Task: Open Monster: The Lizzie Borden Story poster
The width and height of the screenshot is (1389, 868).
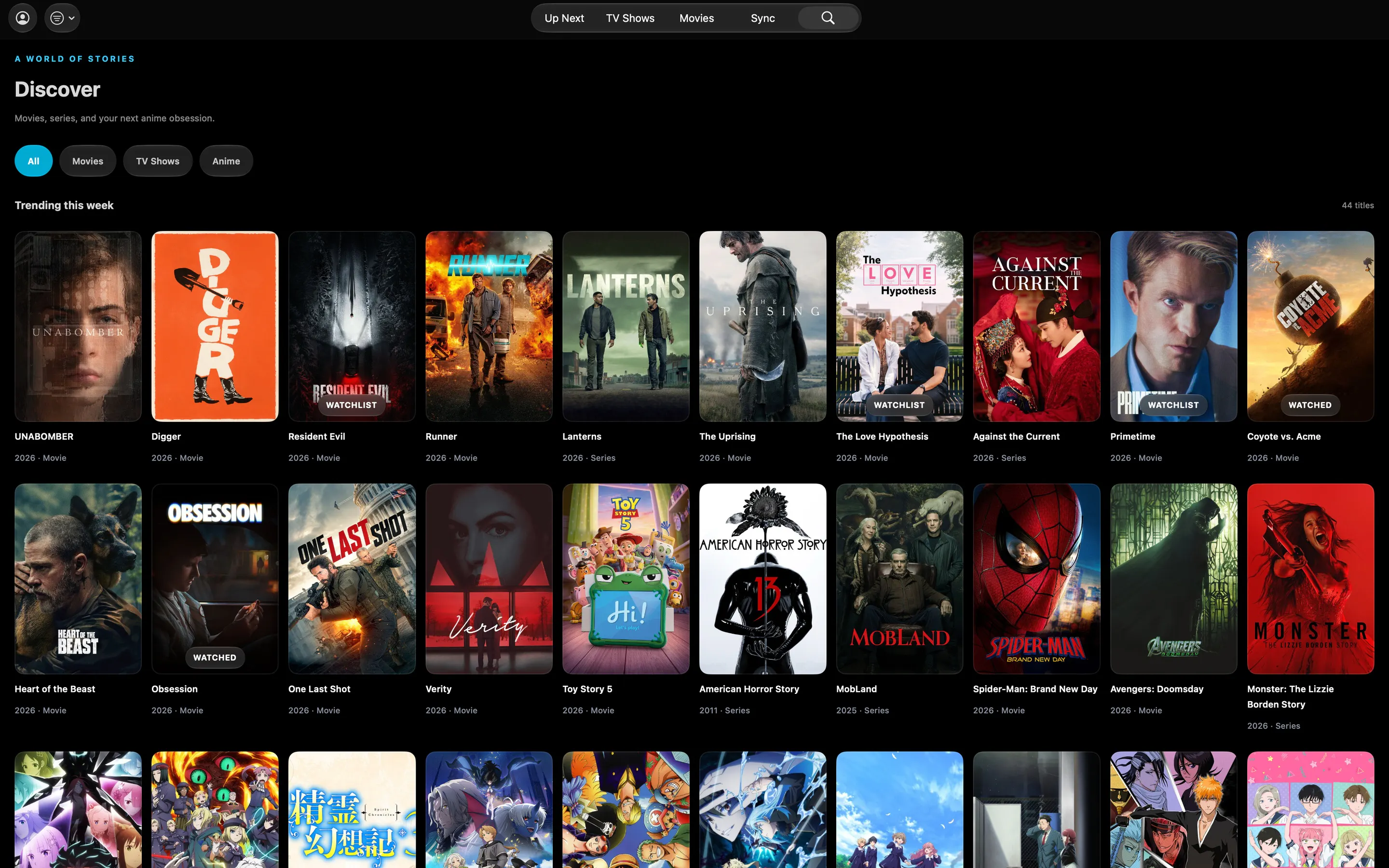Action: (x=1310, y=579)
